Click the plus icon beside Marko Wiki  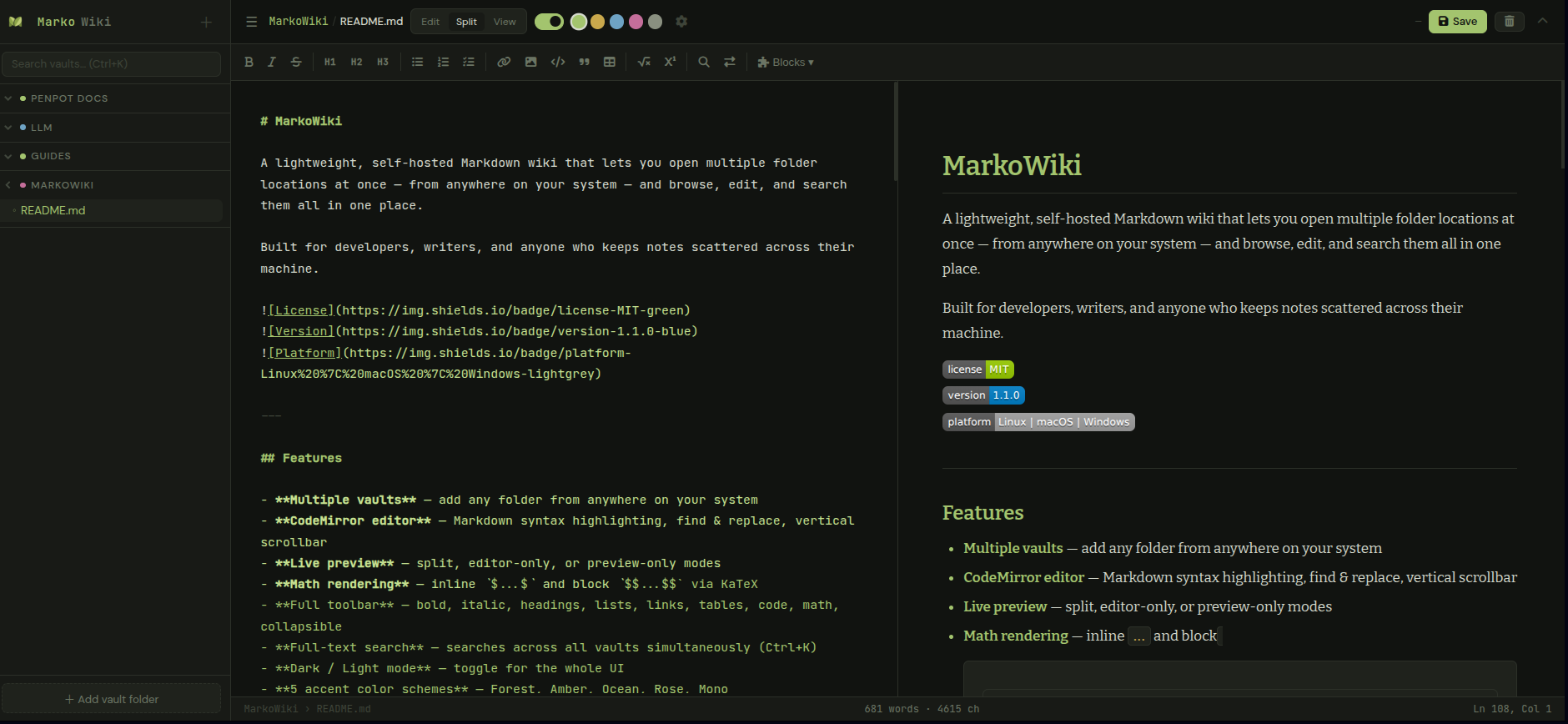(x=206, y=22)
